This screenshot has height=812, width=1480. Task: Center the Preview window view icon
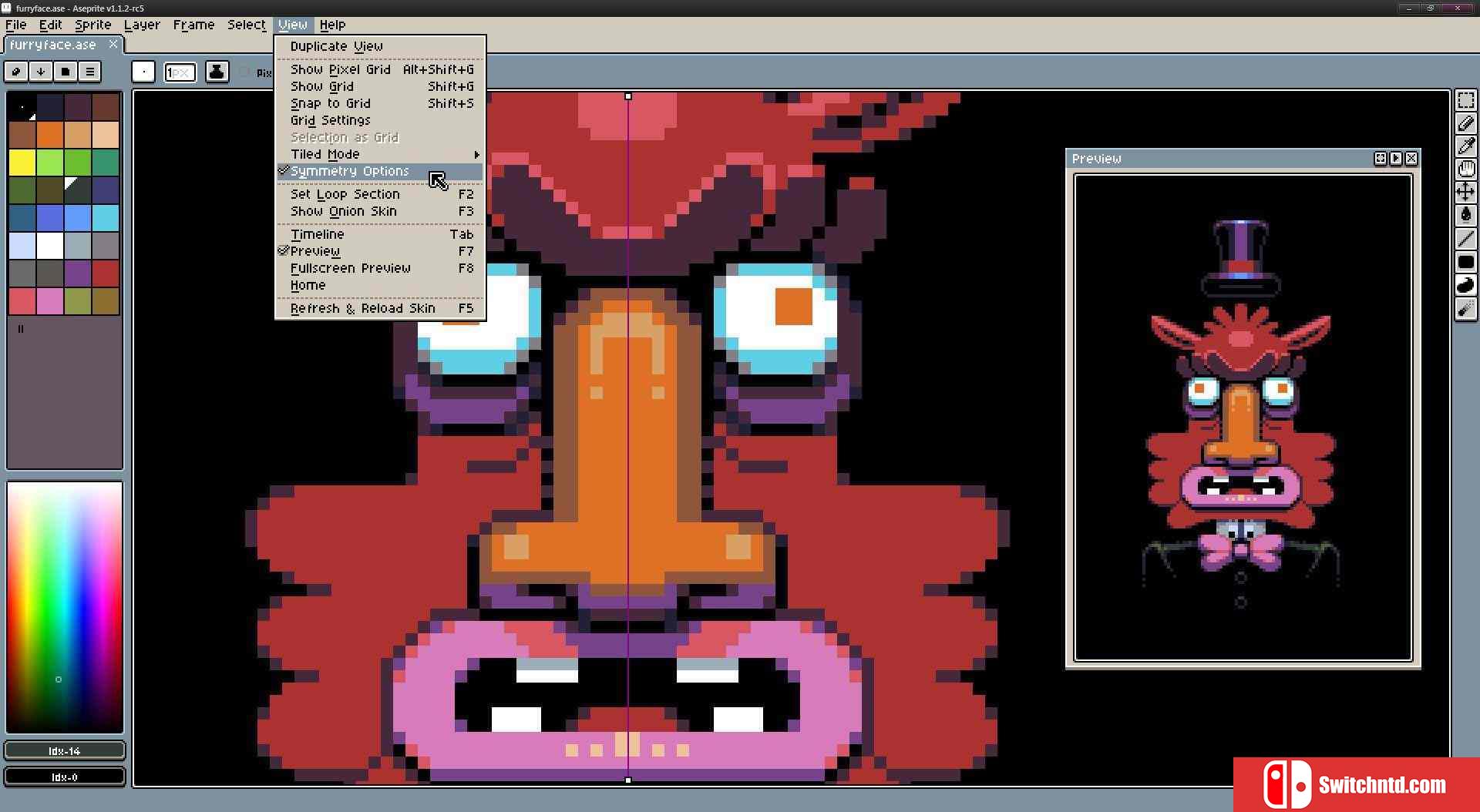(1380, 158)
